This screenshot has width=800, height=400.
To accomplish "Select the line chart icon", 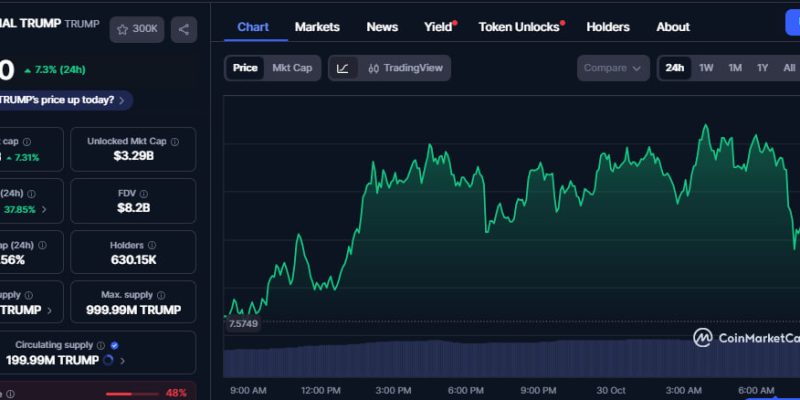I will pyautogui.click(x=343, y=68).
